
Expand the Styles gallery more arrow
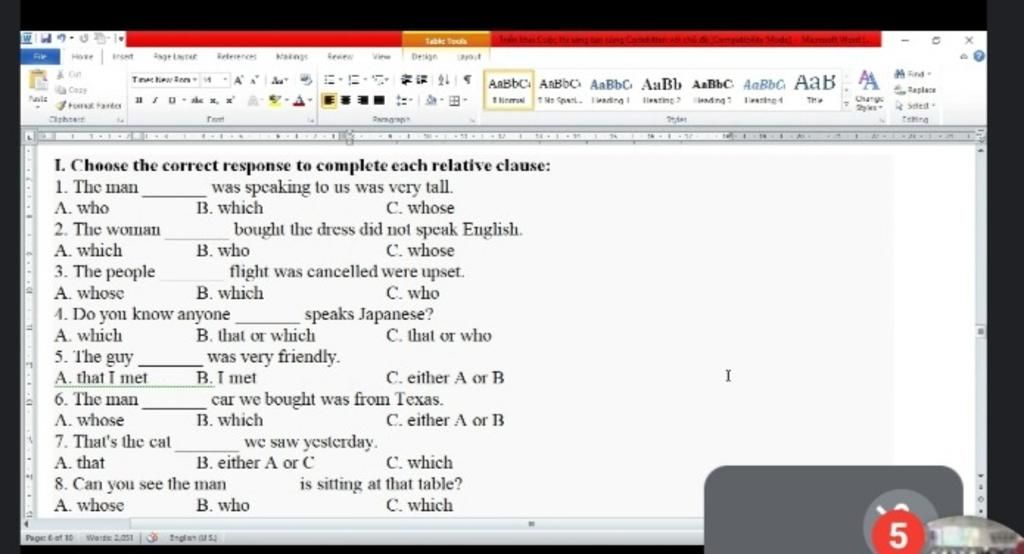pos(846,105)
